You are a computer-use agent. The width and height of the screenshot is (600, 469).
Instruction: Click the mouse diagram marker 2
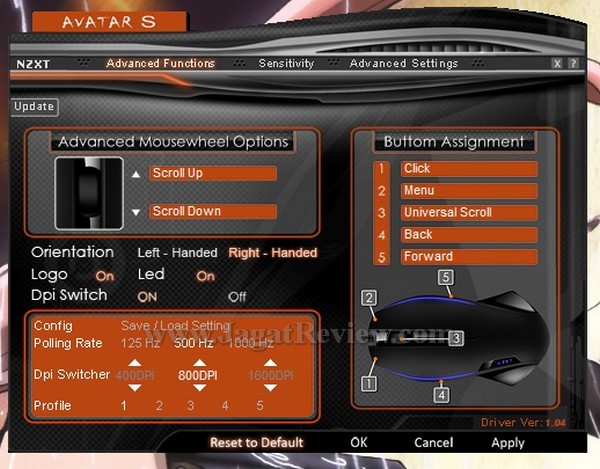pos(369,298)
